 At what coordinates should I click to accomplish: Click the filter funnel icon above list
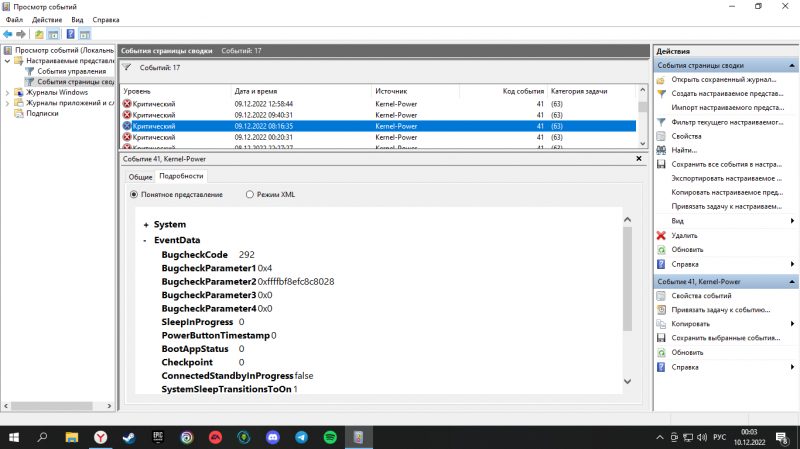127,67
